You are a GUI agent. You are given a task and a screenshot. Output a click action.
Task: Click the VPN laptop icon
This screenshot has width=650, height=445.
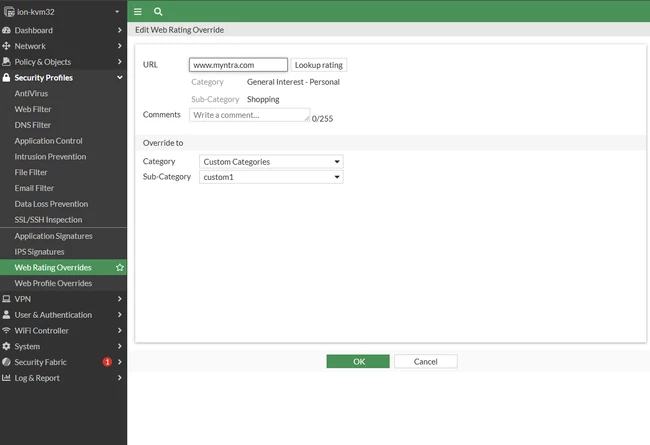(x=6, y=299)
